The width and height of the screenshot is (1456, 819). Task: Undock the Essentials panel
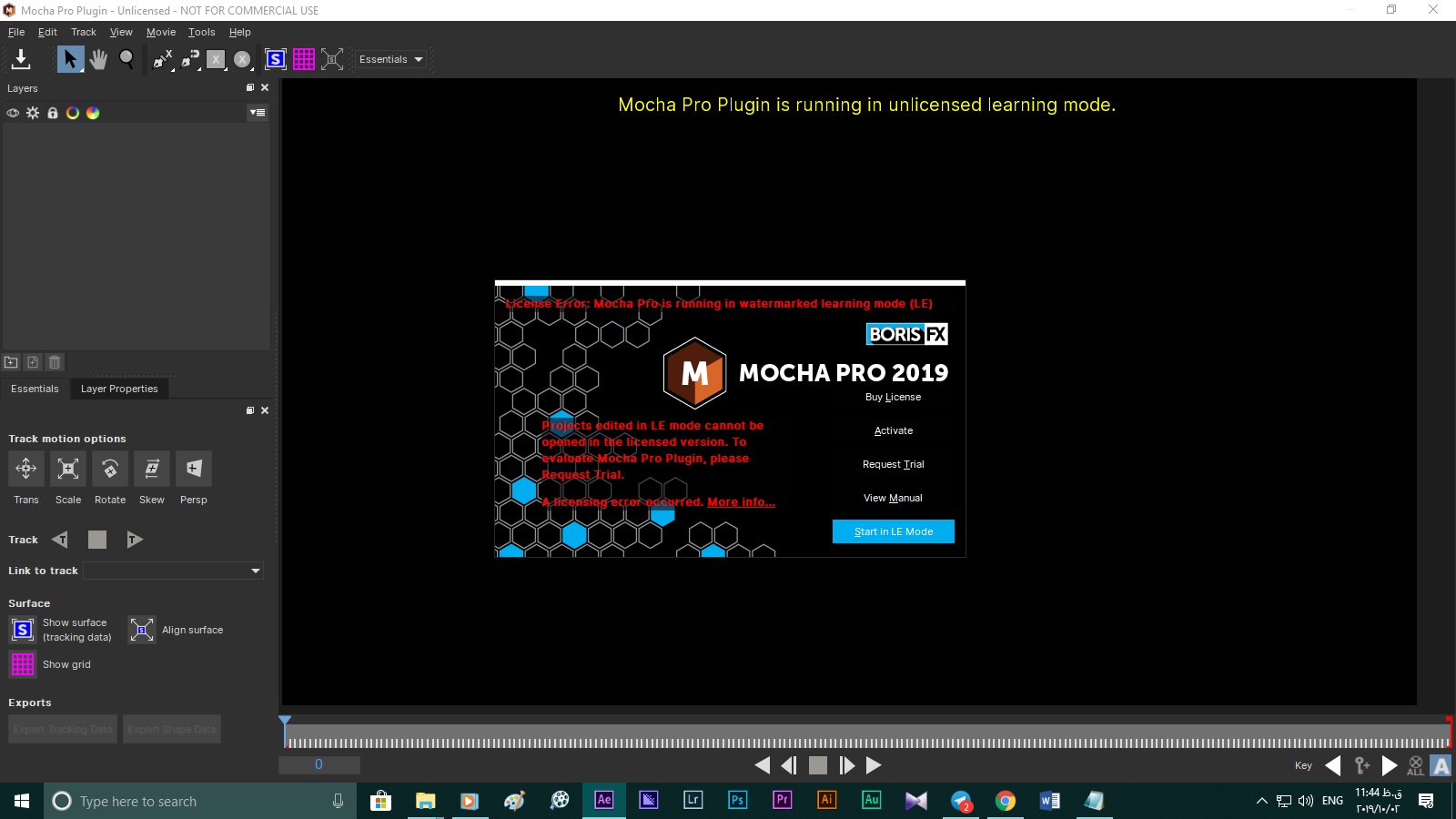[x=250, y=410]
